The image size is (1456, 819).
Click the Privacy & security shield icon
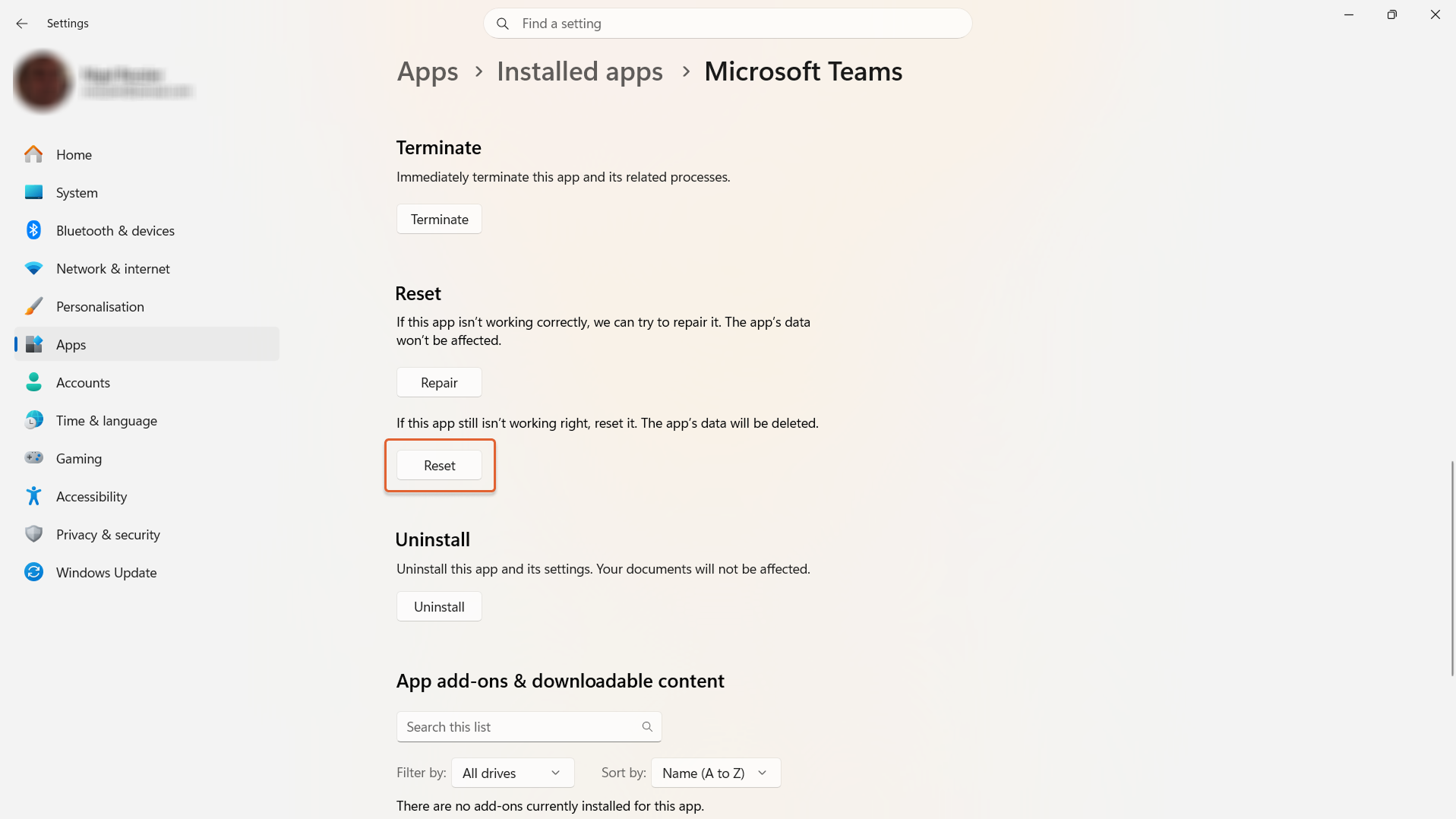click(33, 534)
